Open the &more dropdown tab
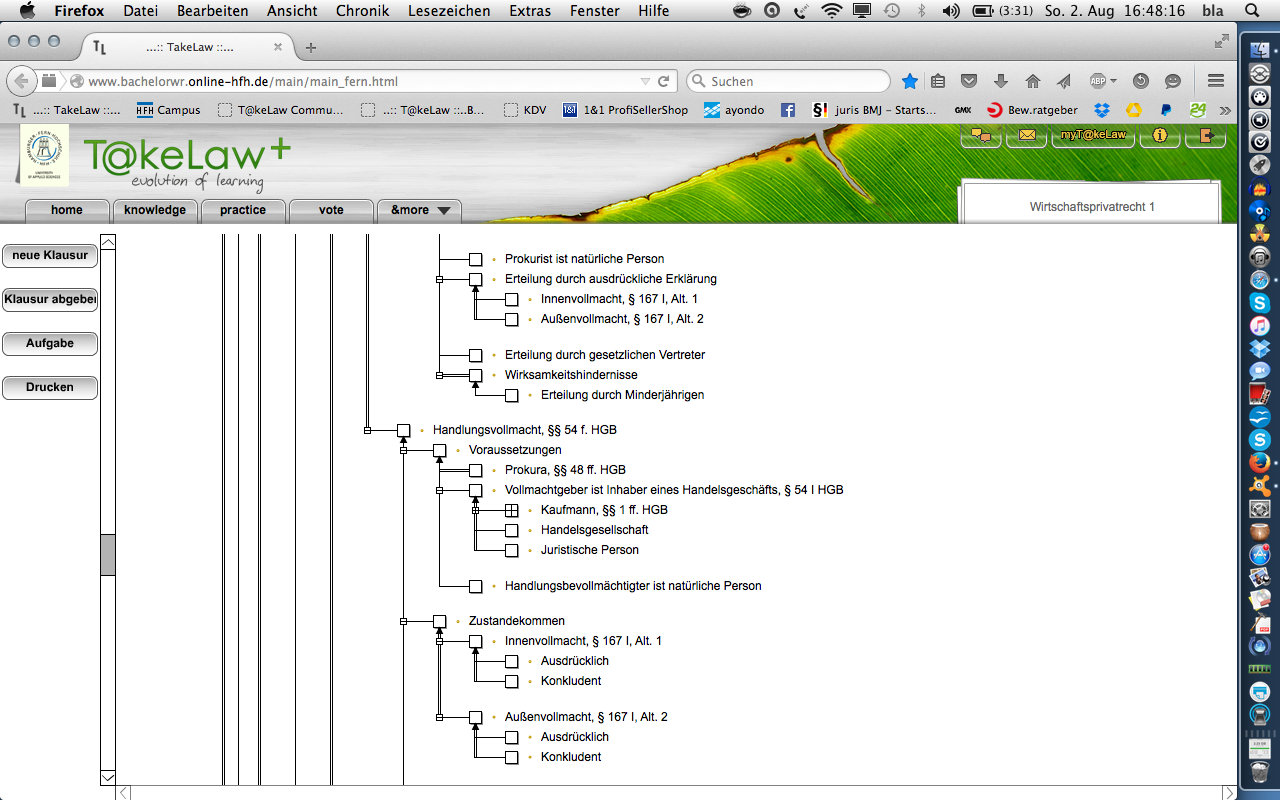This screenshot has width=1280, height=800. click(x=419, y=210)
